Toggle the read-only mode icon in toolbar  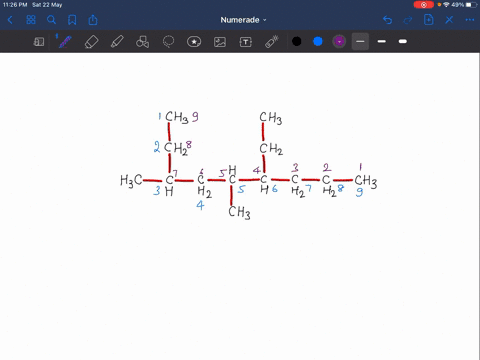click(39, 42)
